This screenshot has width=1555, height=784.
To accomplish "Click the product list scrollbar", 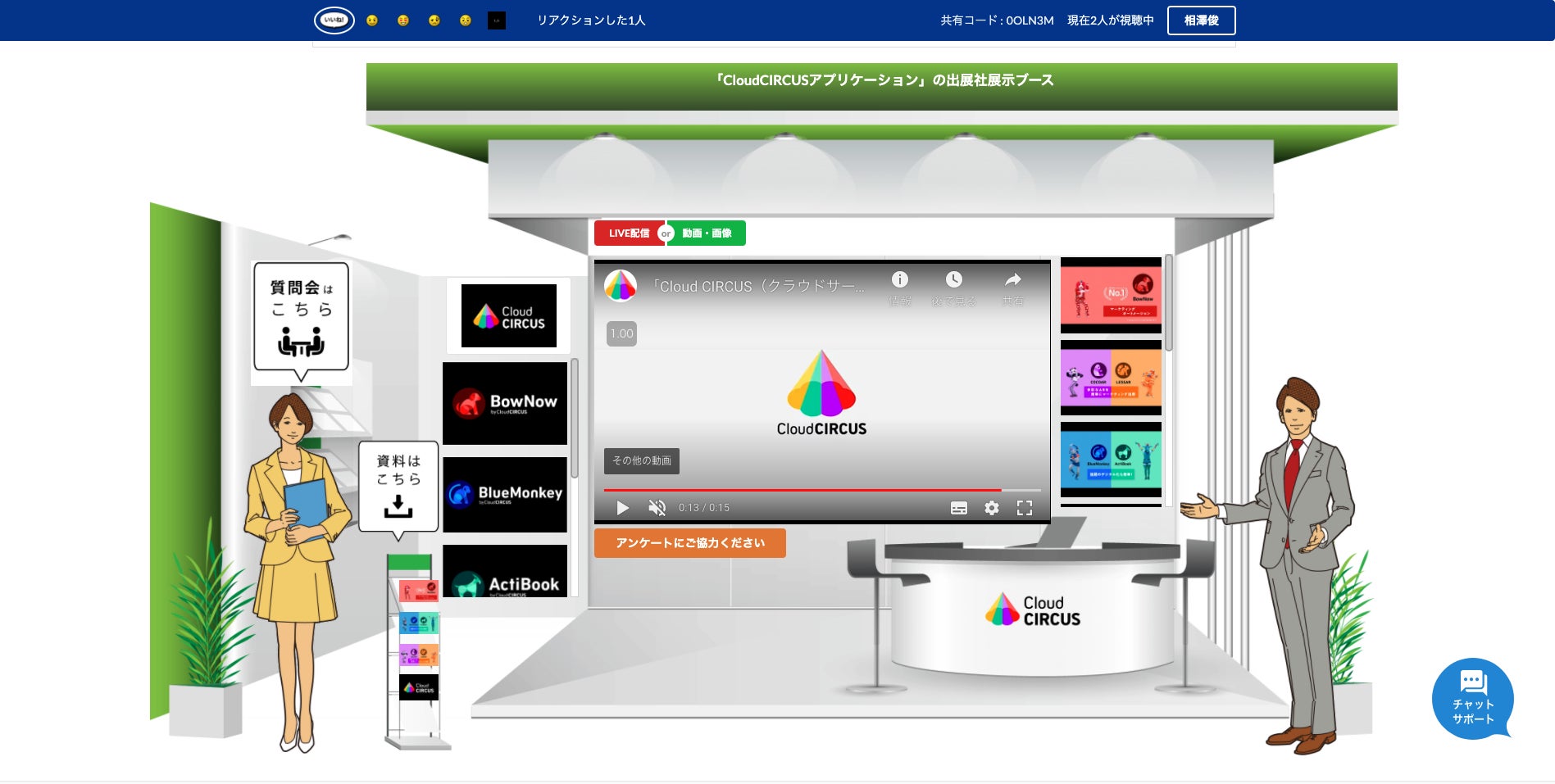I will coord(575,418).
